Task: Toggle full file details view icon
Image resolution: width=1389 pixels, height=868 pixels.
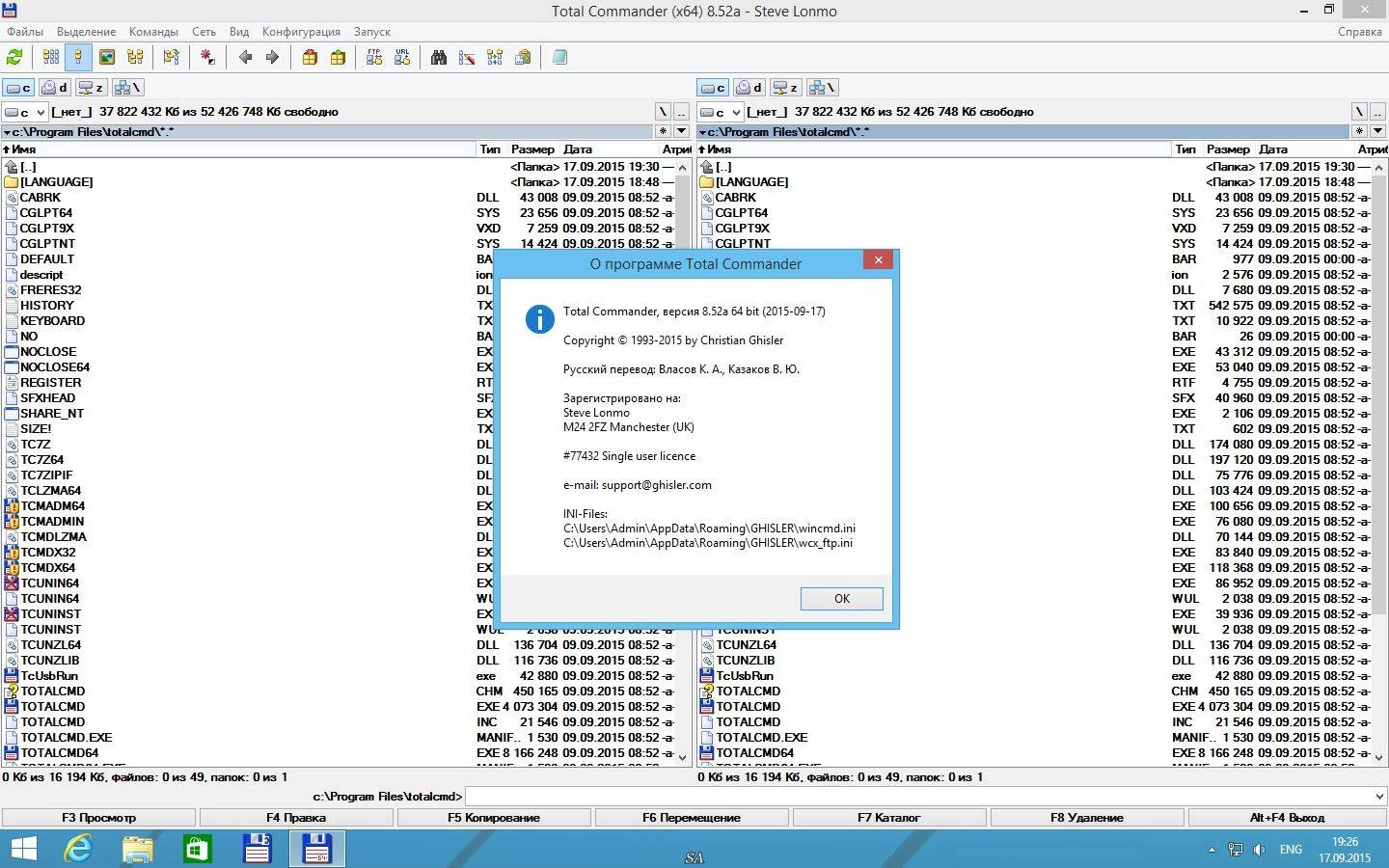Action: coord(78,58)
